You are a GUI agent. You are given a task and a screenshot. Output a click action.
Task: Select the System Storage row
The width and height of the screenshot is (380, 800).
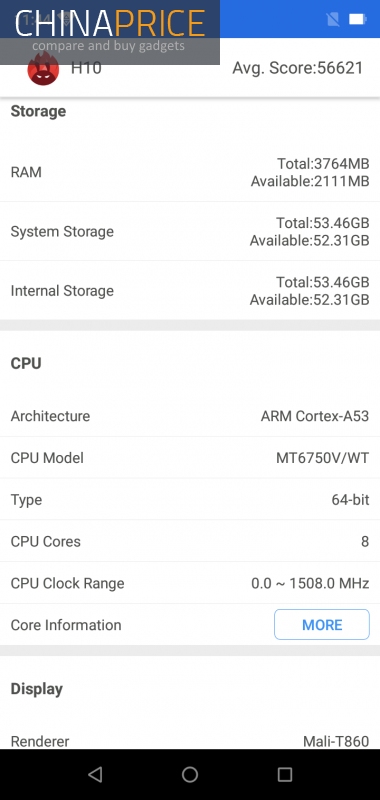(190, 231)
